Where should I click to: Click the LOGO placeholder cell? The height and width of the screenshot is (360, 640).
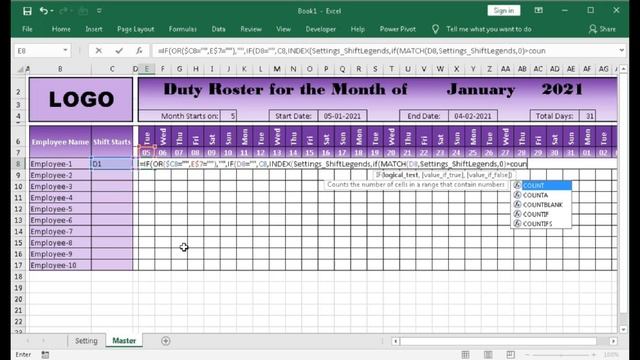81,100
